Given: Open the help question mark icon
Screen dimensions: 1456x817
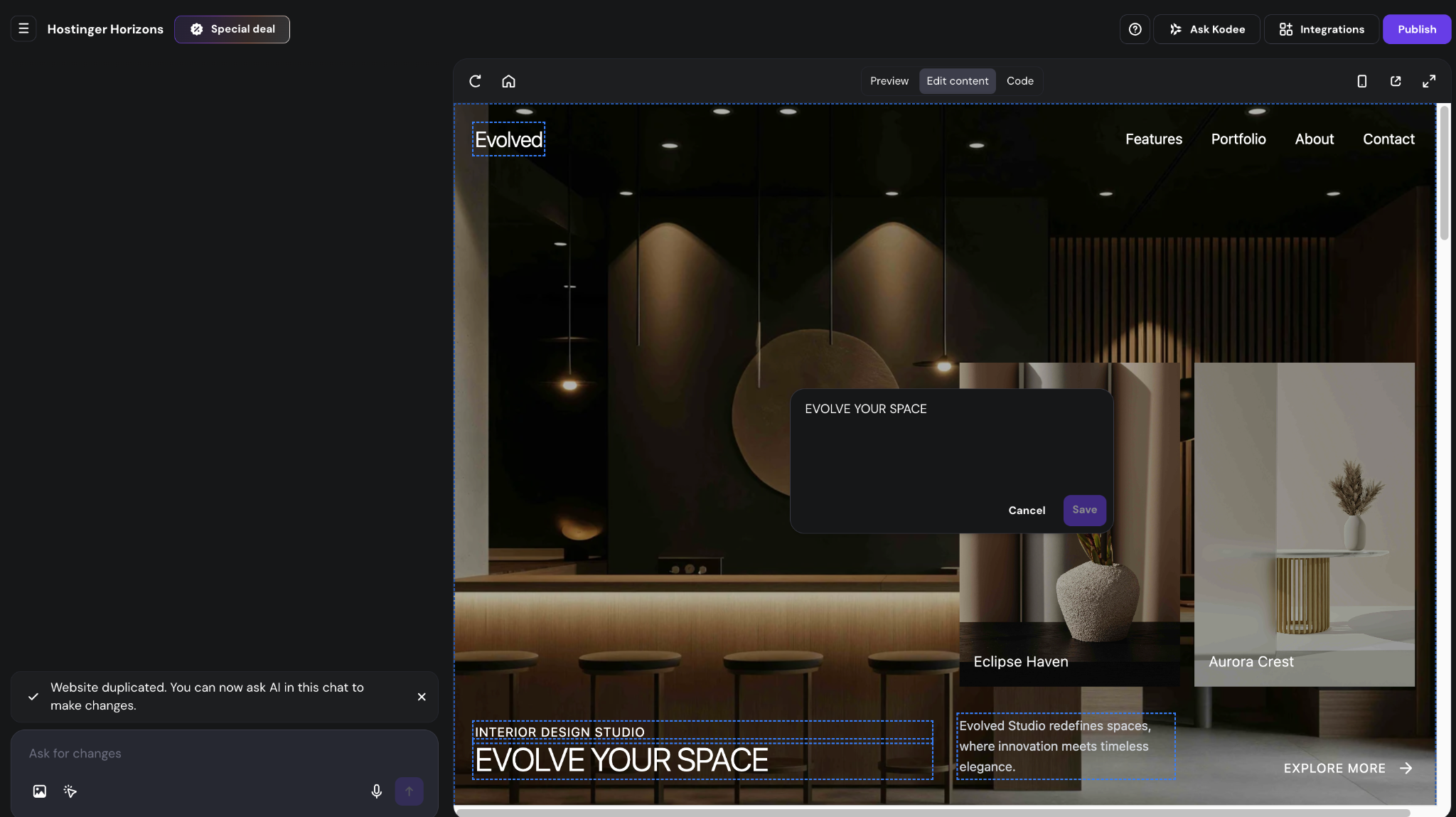Looking at the screenshot, I should coord(1135,29).
